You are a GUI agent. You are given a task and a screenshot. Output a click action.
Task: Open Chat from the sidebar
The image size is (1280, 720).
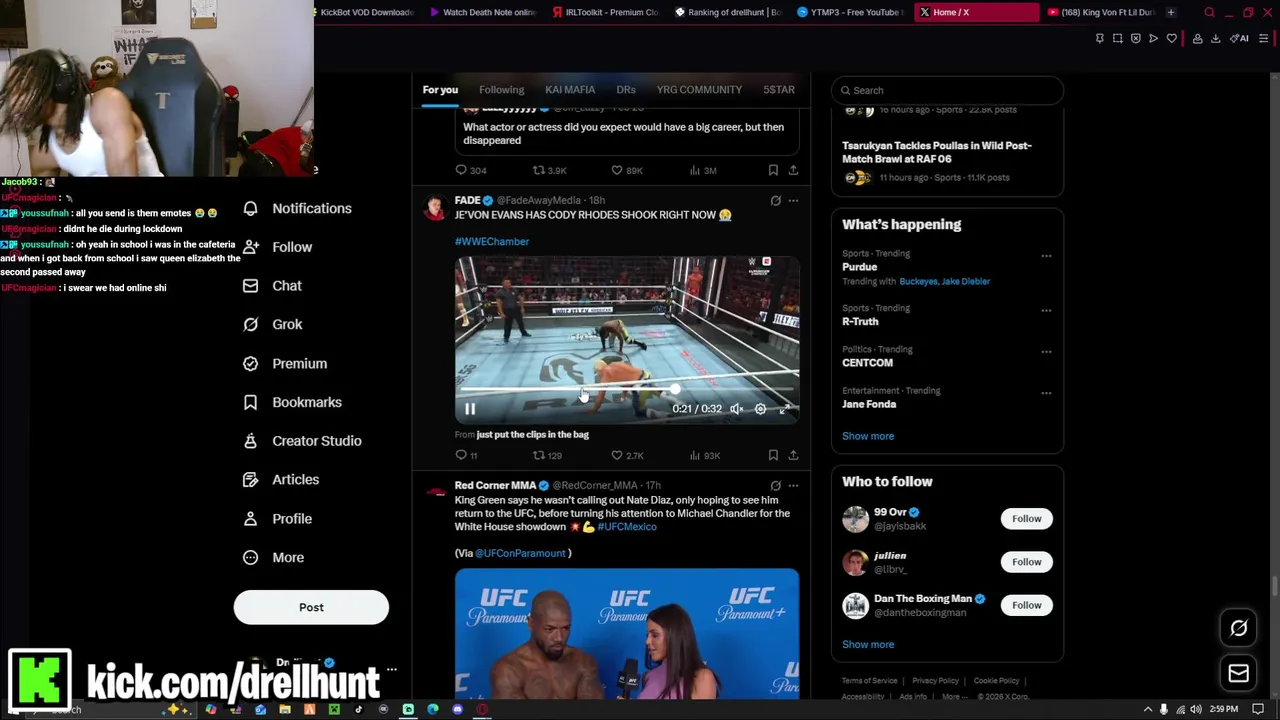272,286
